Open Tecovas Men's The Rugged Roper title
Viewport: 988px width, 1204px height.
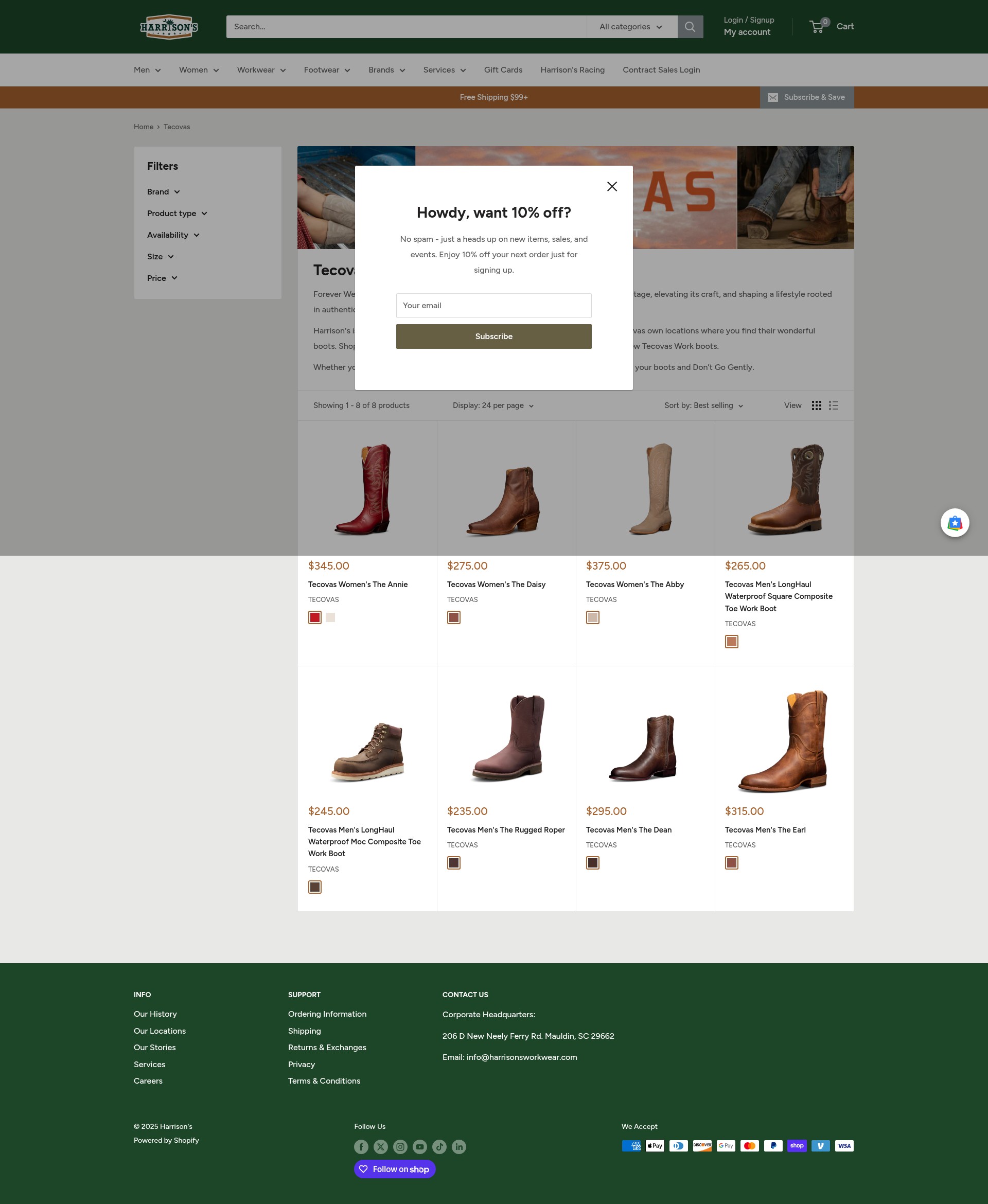point(505,829)
